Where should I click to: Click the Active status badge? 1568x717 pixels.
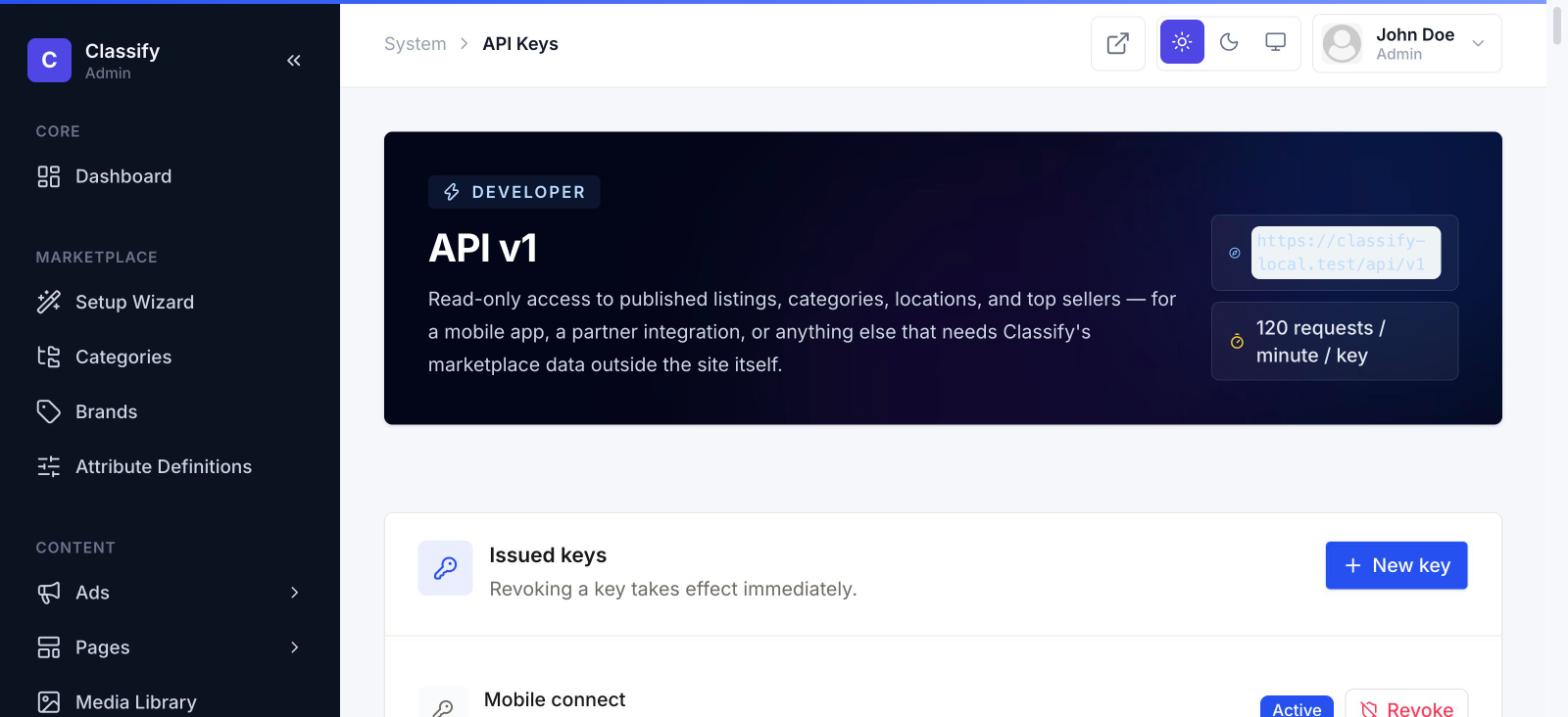pos(1296,708)
